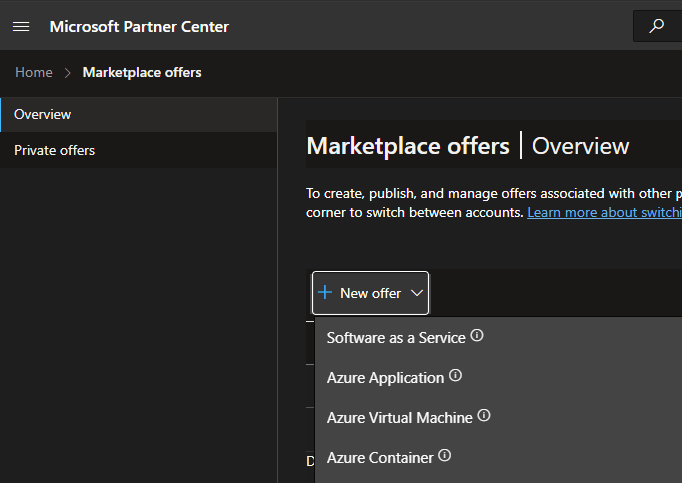This screenshot has width=682, height=483.
Task: Choose Azure Container offer type
Action: [x=380, y=458]
